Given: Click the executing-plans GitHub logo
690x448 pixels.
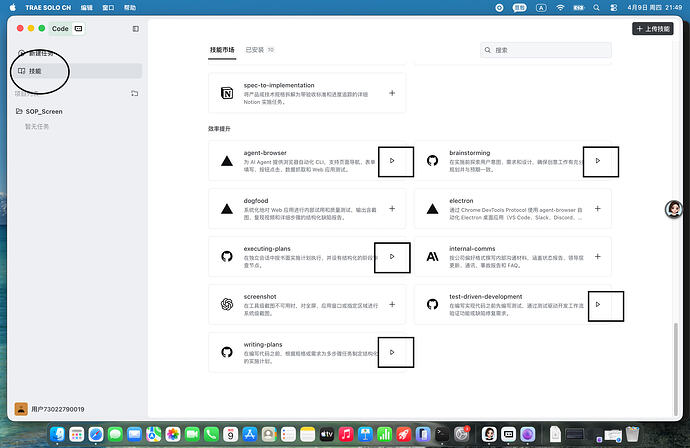Looking at the screenshot, I should (227, 257).
